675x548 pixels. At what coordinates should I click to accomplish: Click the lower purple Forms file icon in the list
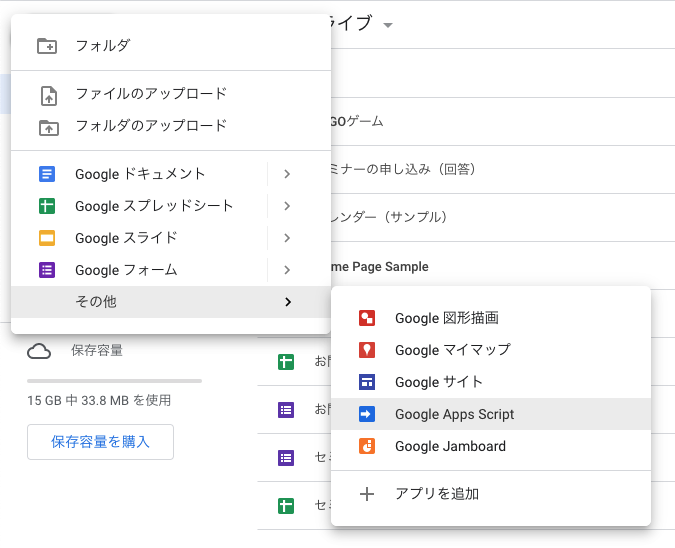pyautogui.click(x=286, y=458)
